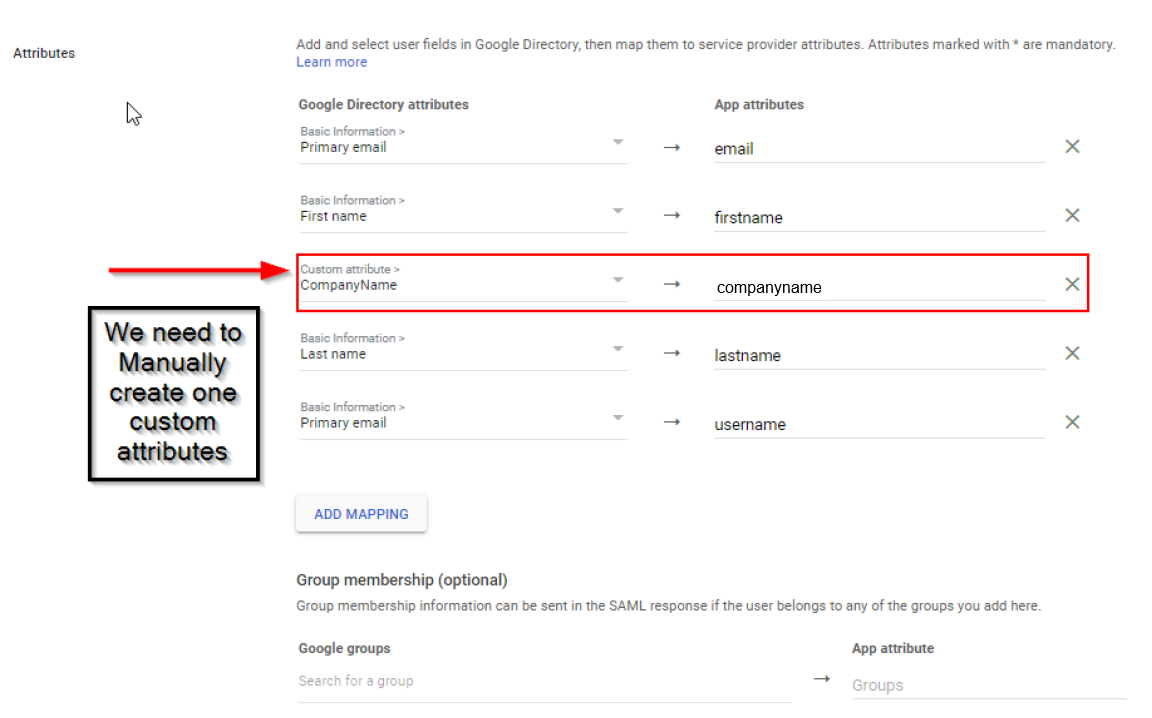Open the CompanyName custom attribute dropdown
This screenshot has width=1152, height=718.
[617, 280]
